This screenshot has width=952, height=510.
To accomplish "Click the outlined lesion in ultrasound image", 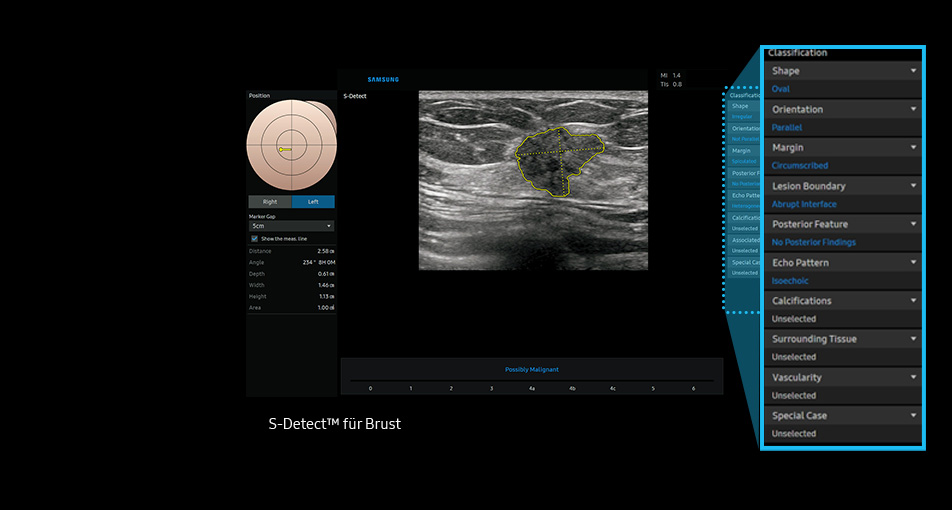I will click(x=559, y=162).
